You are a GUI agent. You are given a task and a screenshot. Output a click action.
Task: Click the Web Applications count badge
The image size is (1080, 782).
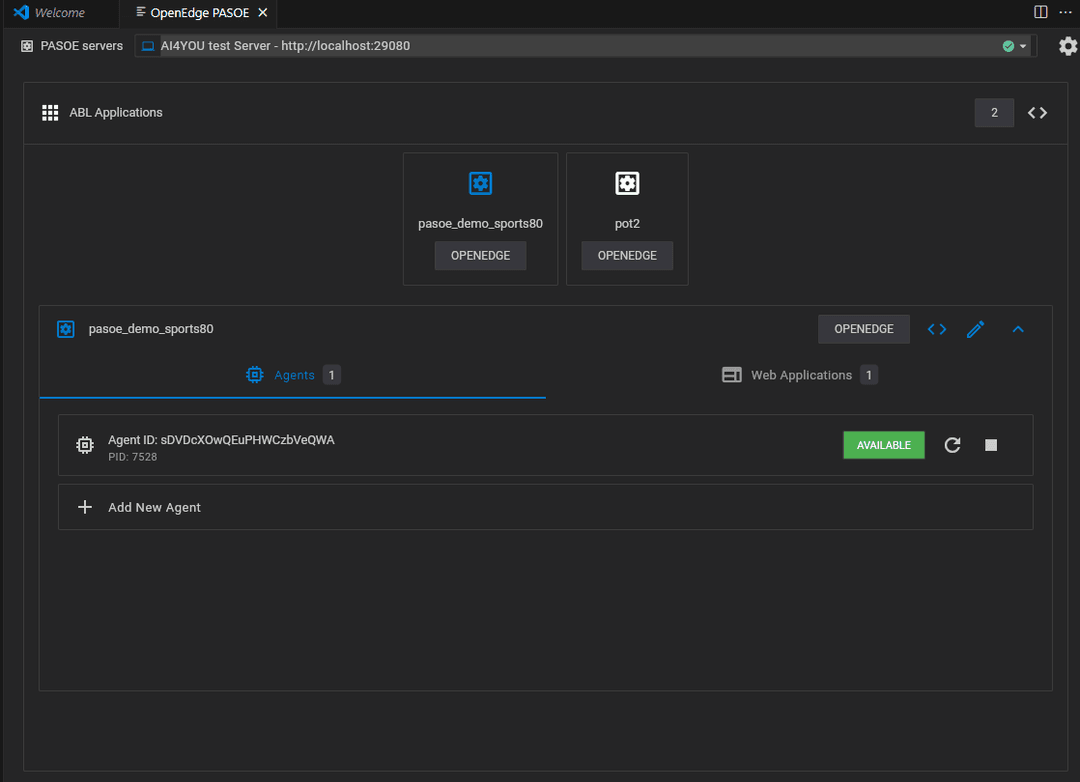(x=869, y=375)
